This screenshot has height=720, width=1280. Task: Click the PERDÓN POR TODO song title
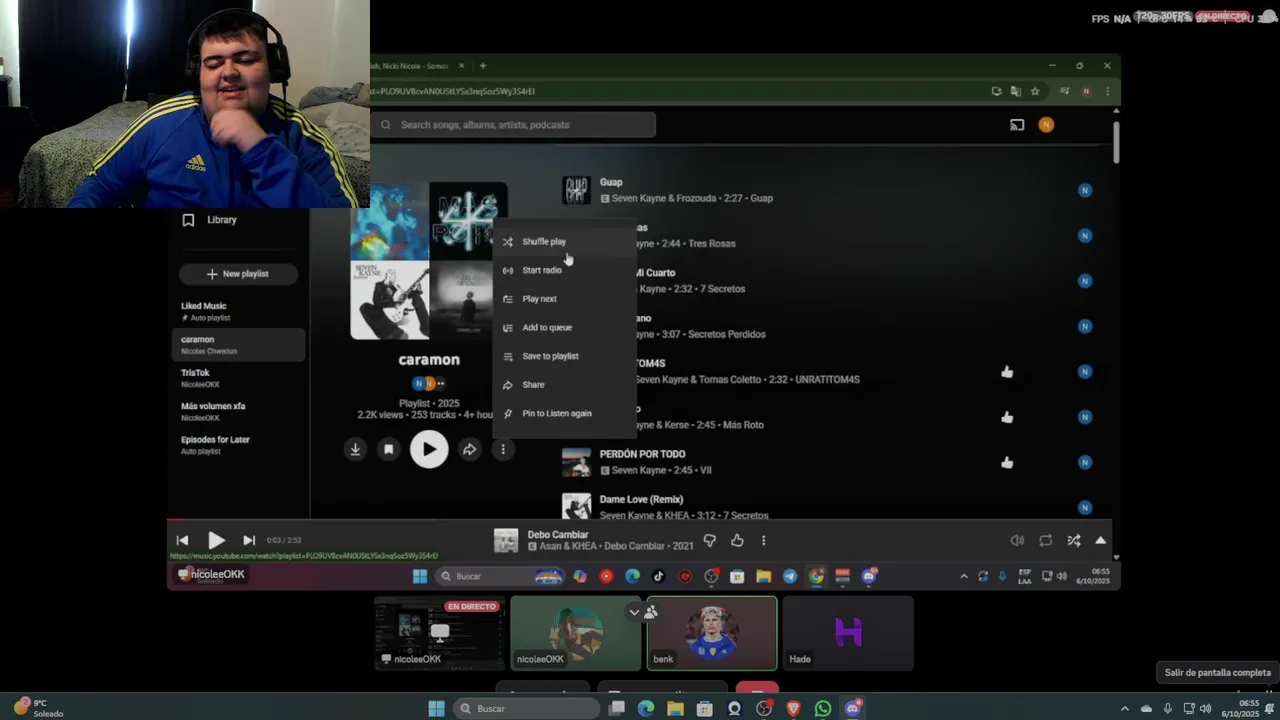[x=642, y=454]
